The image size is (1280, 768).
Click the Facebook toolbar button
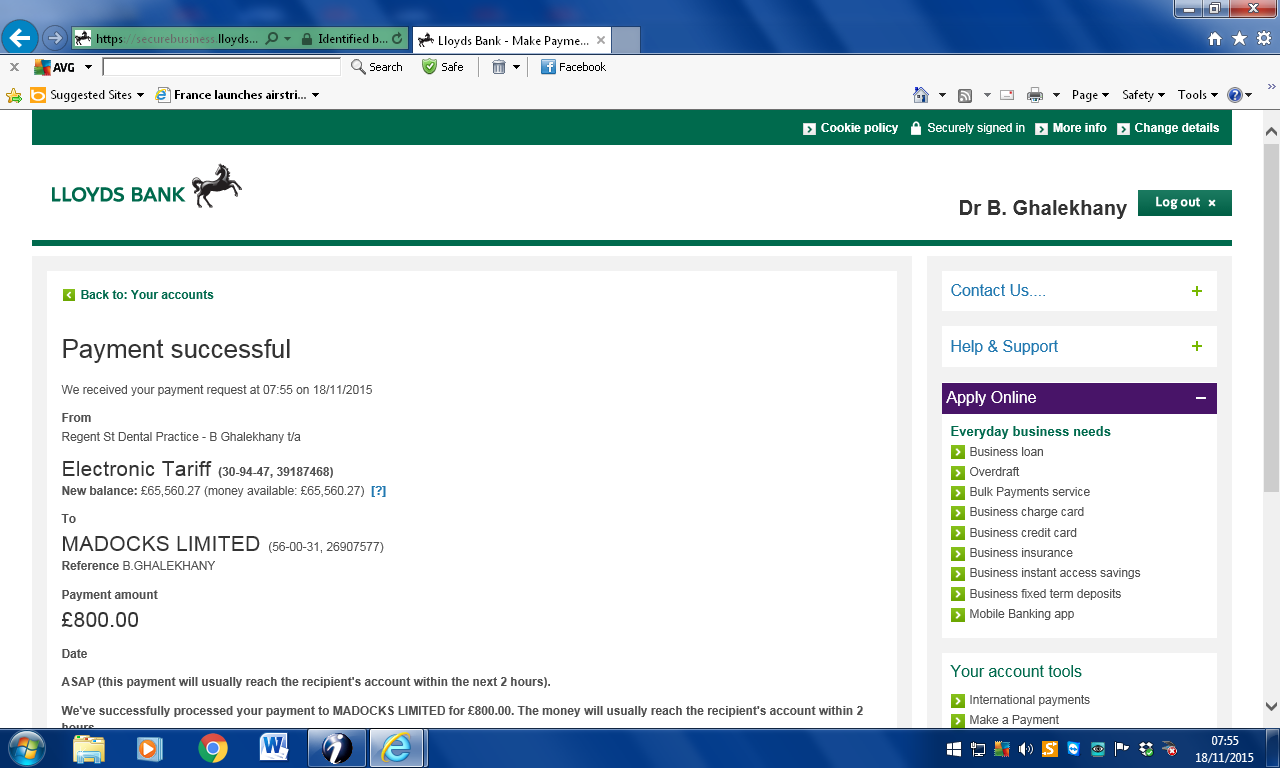point(573,67)
